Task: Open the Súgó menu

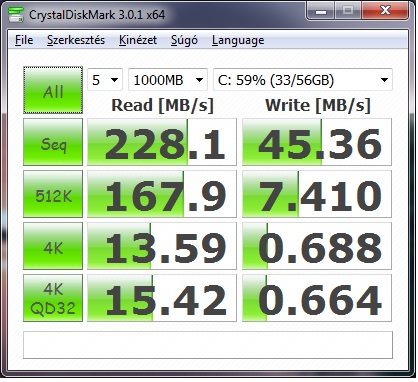Action: click(184, 40)
